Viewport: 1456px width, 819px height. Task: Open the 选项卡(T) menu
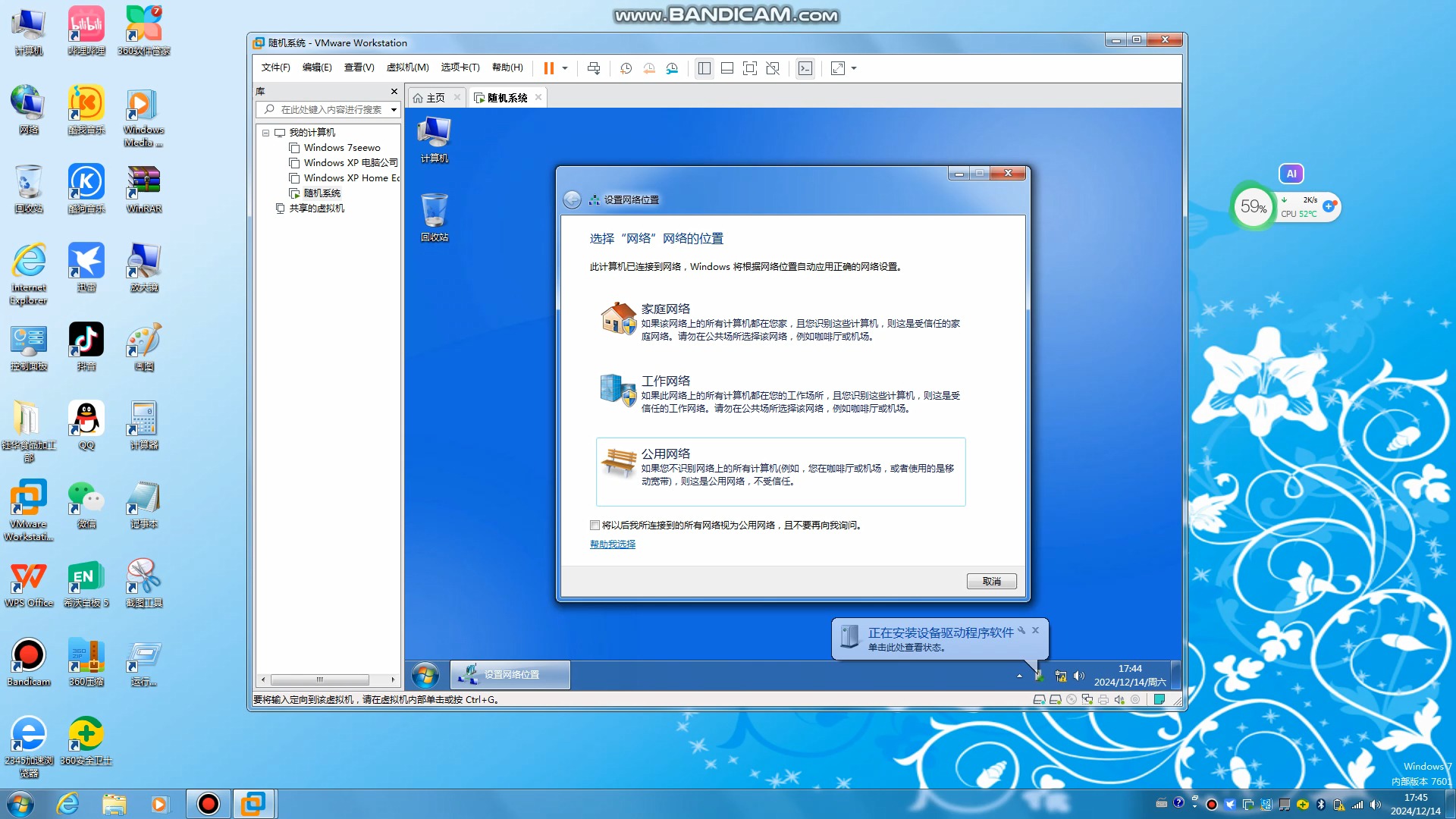[x=460, y=67]
